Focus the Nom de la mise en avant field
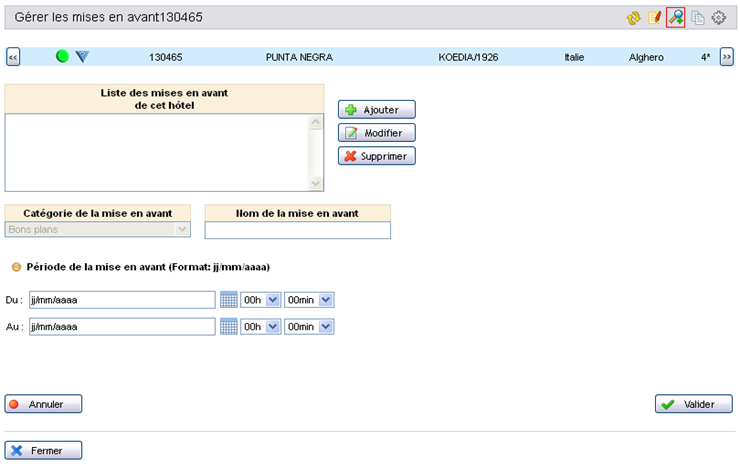Viewport: 740px width, 464px height. [297, 230]
